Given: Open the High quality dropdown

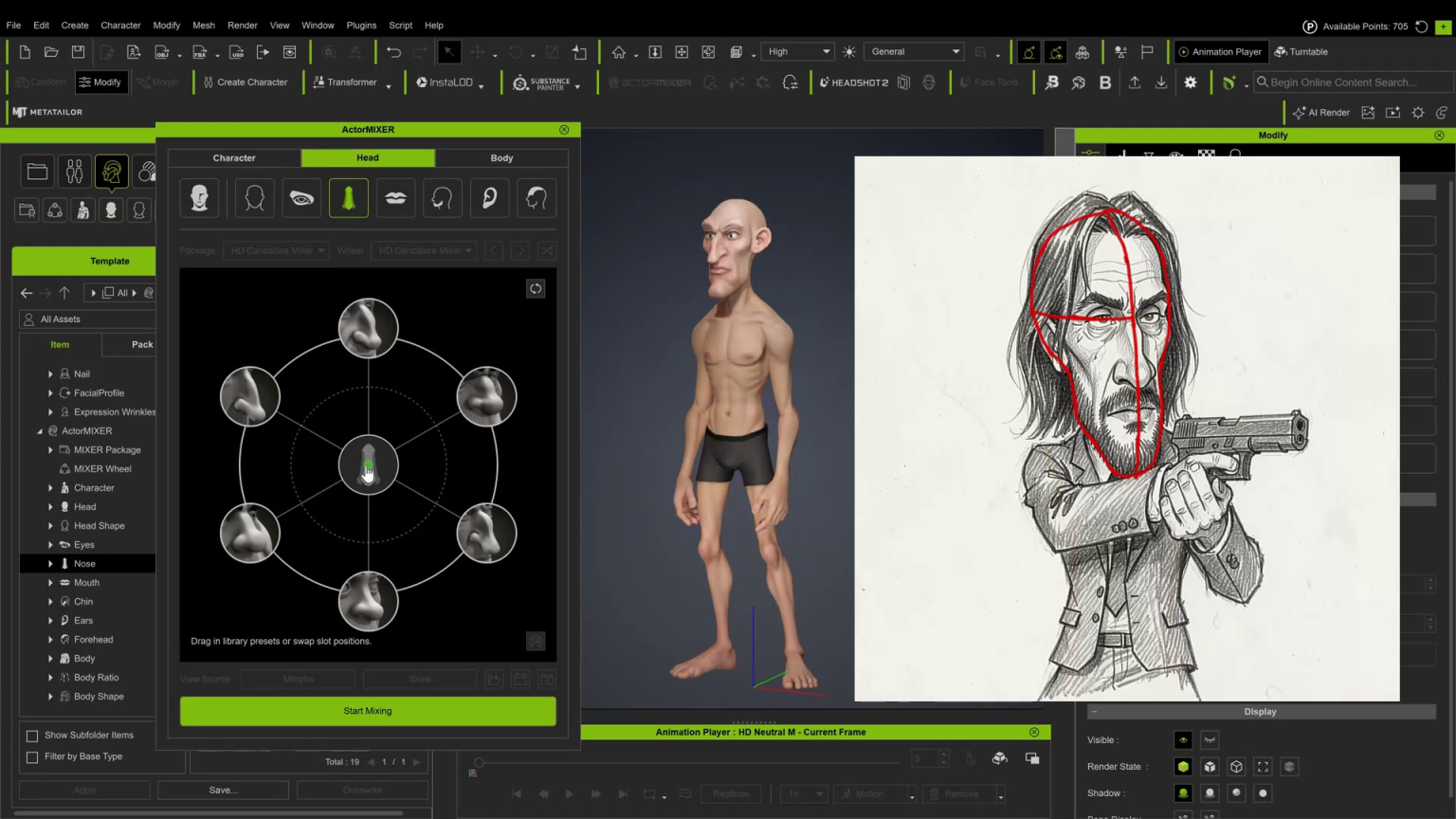Looking at the screenshot, I should 797,52.
